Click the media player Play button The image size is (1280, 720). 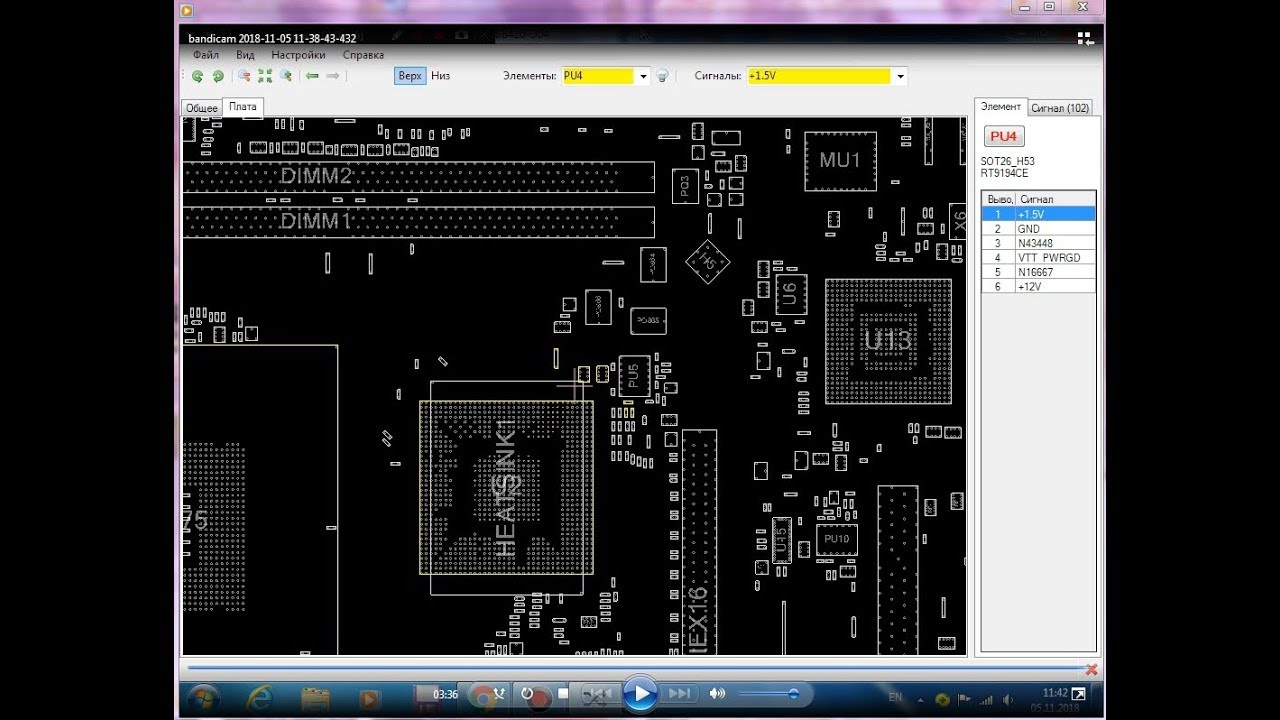640,693
